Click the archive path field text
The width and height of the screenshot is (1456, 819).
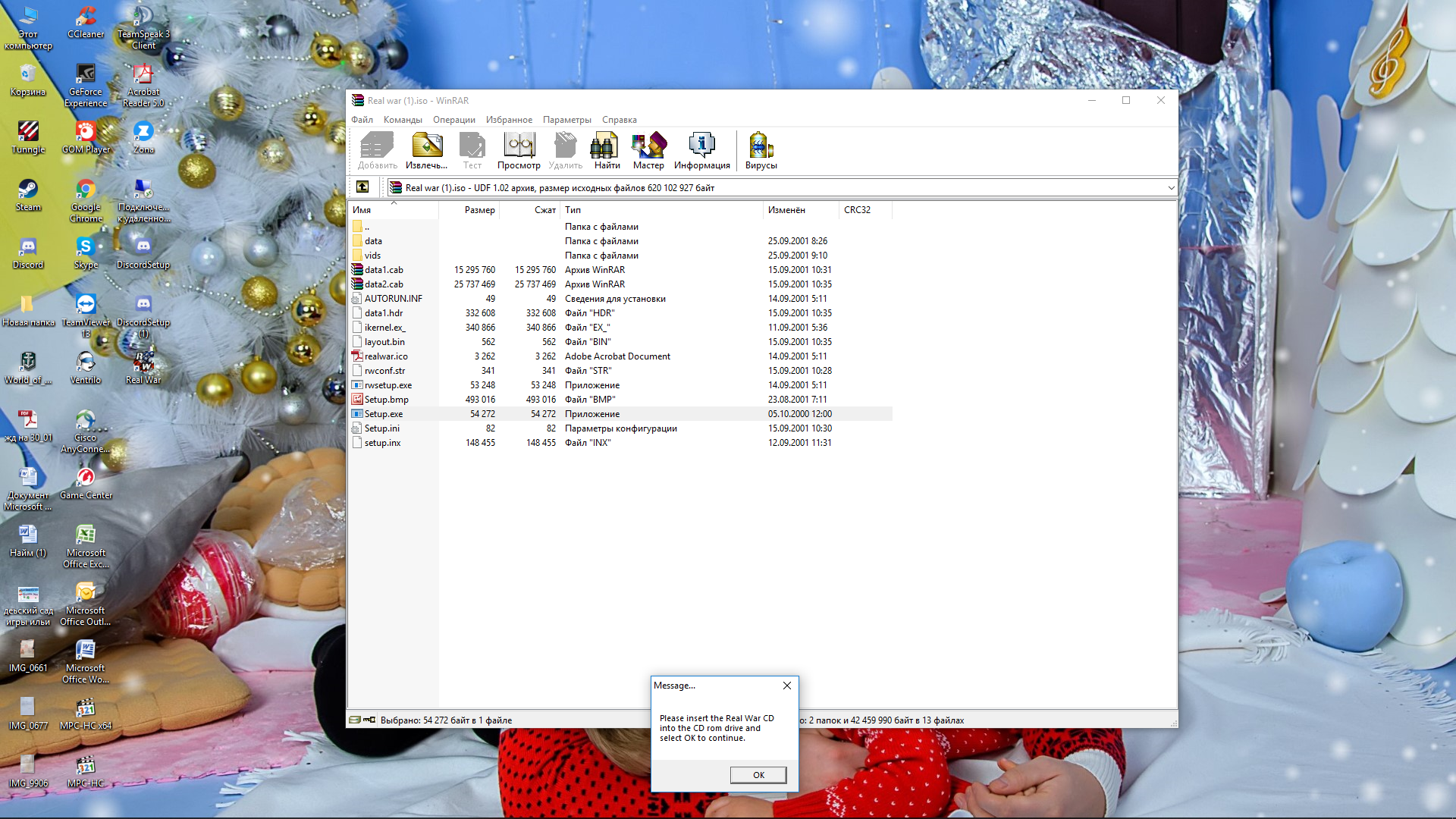click(x=560, y=187)
